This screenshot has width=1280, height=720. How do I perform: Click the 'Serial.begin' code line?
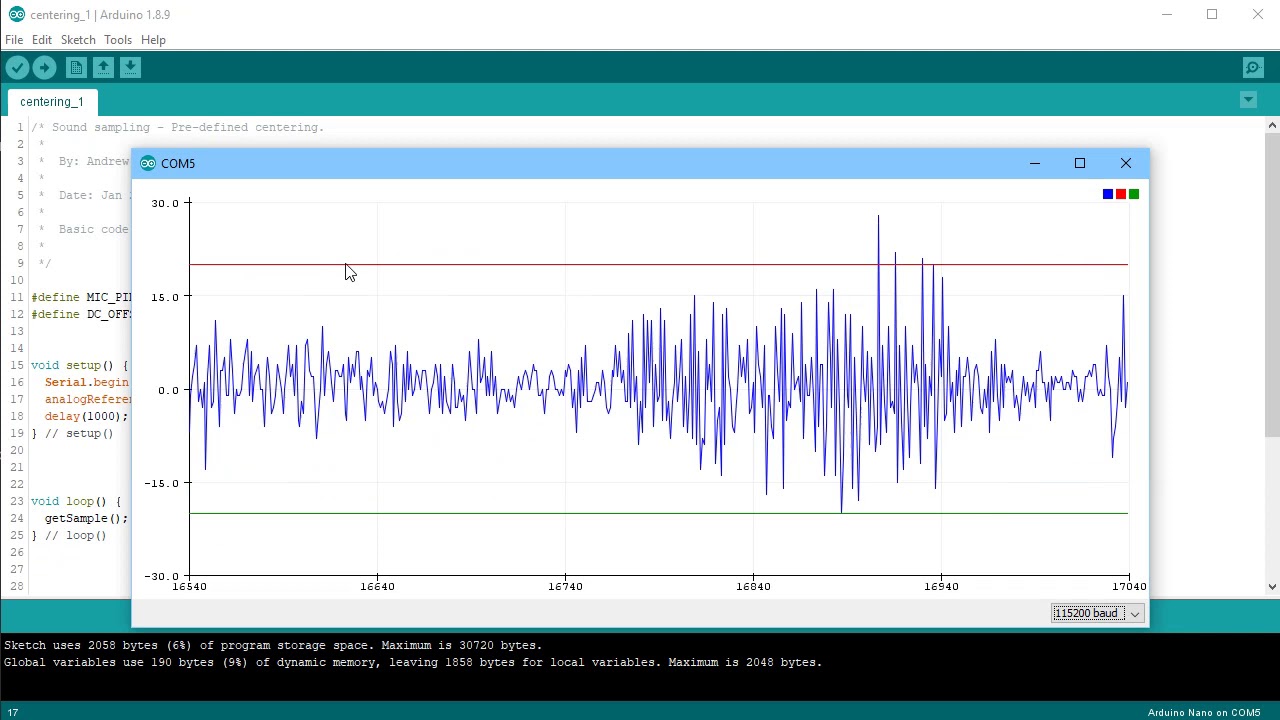point(86,382)
